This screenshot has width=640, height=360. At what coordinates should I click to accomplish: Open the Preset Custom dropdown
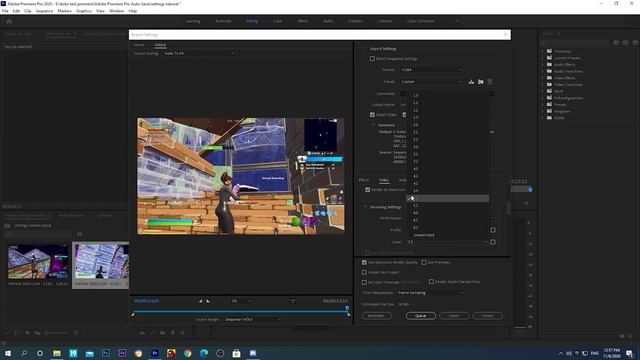[x=431, y=82]
